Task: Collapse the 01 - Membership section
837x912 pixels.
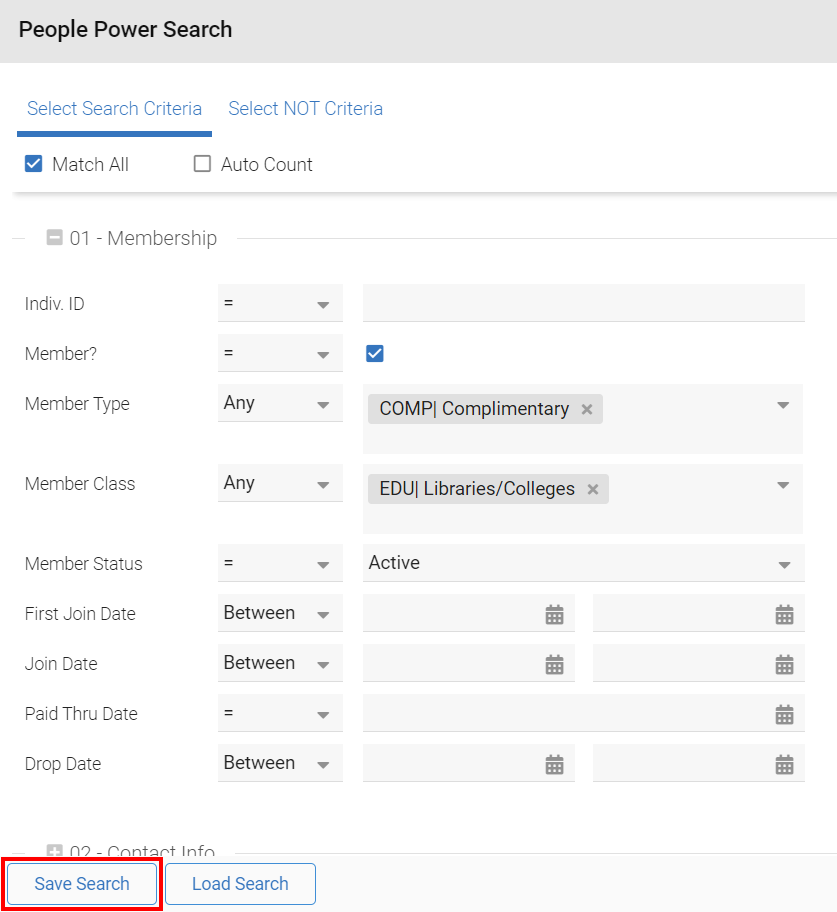Action: [x=55, y=238]
